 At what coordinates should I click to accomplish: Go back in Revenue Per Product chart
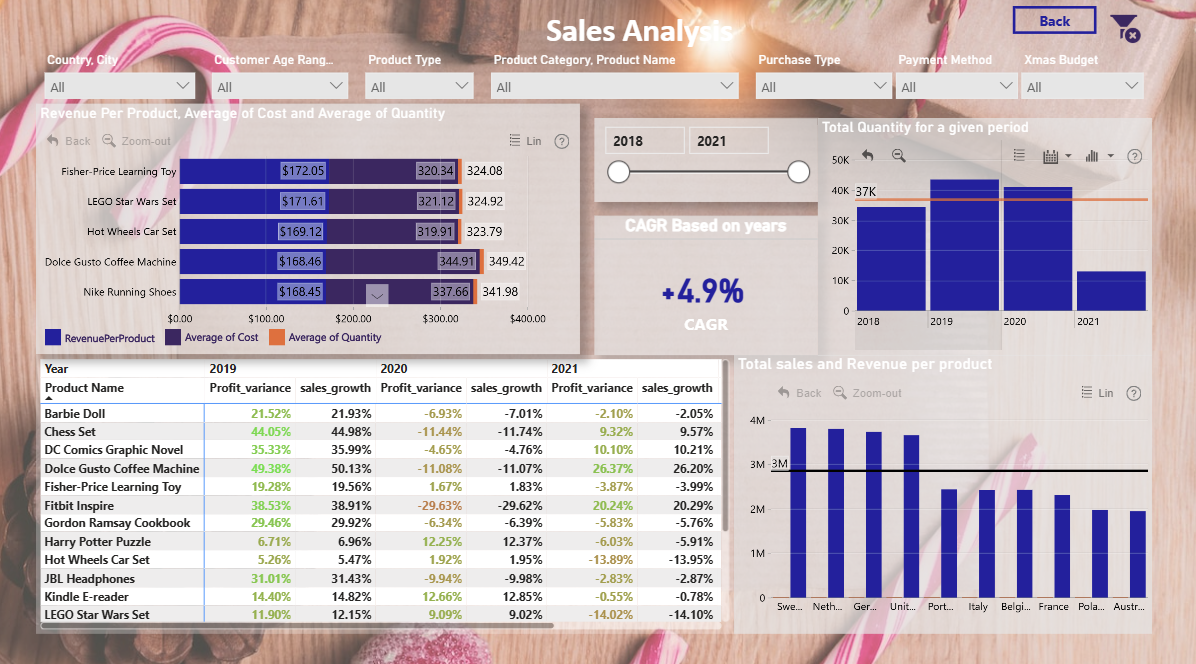[x=69, y=141]
